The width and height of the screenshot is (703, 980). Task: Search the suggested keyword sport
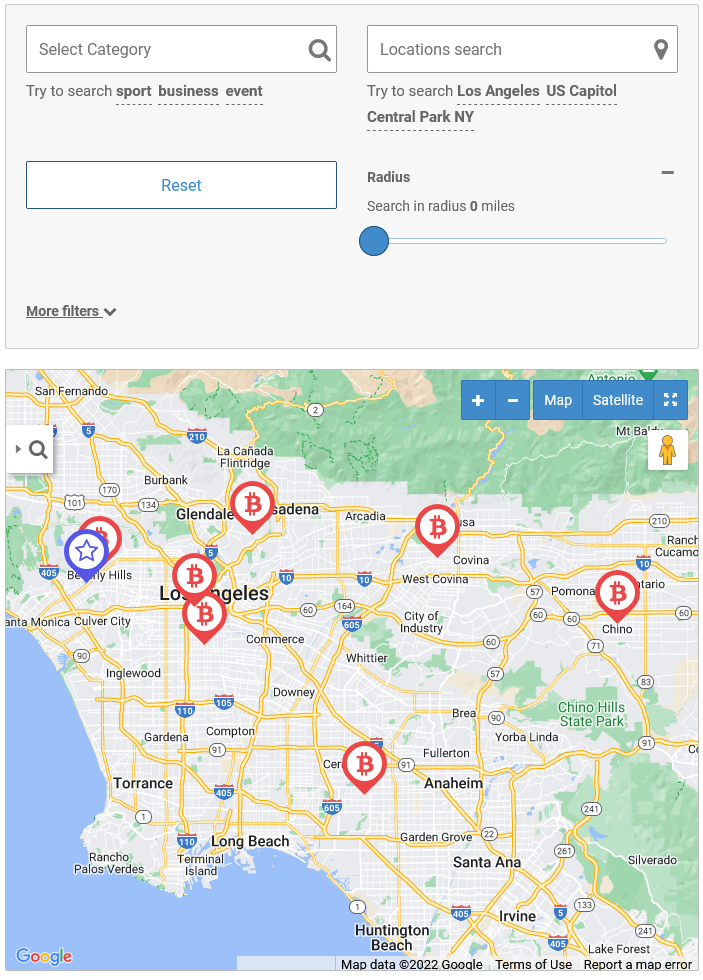click(x=134, y=91)
